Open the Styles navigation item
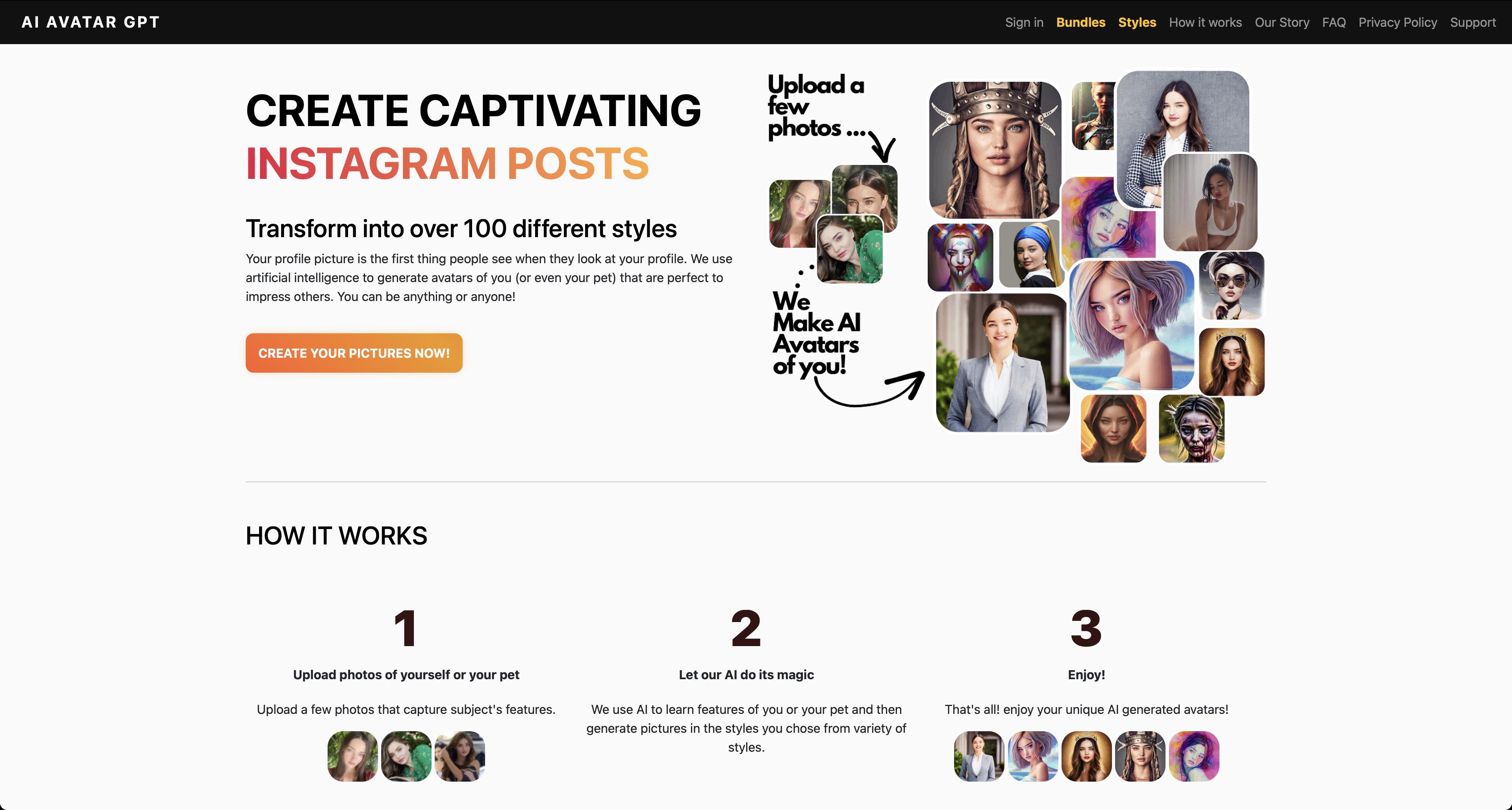Screen dimensions: 1512x810 [1136, 22]
